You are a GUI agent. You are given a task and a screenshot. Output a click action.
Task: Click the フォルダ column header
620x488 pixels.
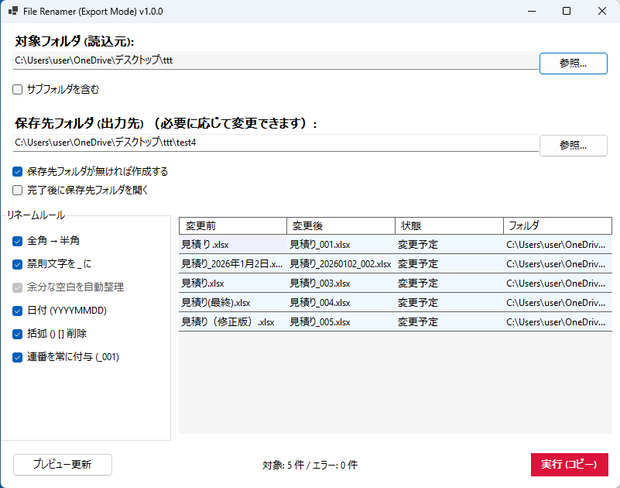(x=558, y=226)
